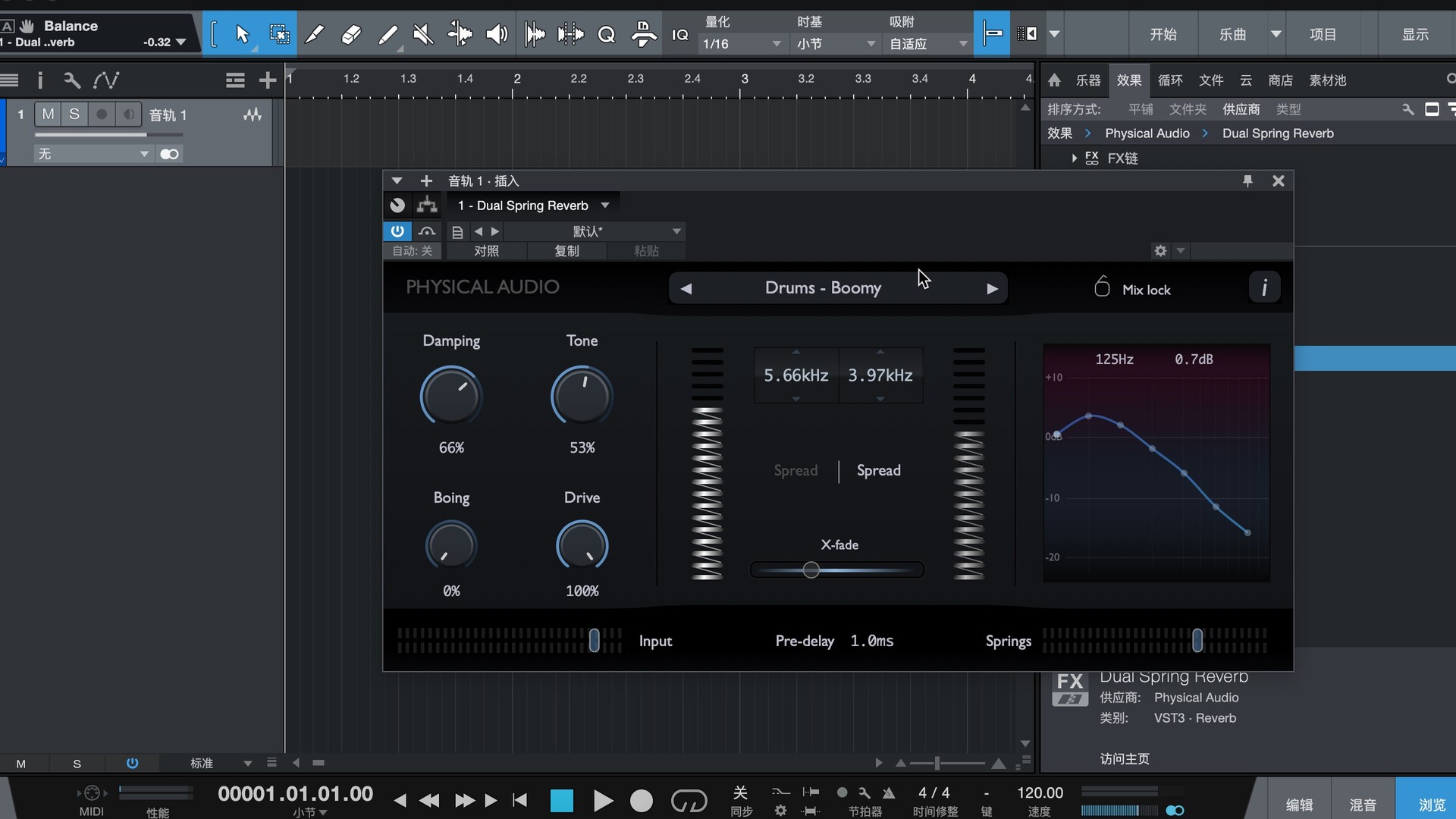Toggle the Mix lock
This screenshot has width=1456, height=819.
click(1131, 288)
